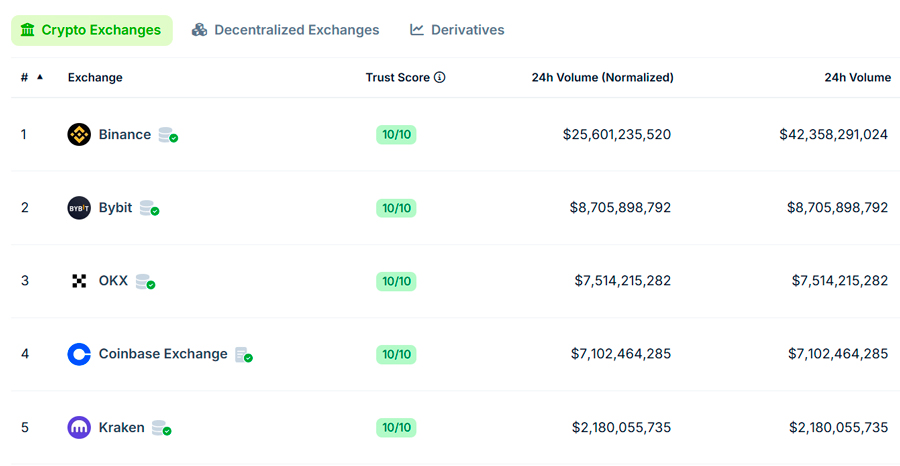The width and height of the screenshot is (900, 466).
Task: Click the Trust Score info icon
Action: point(440,77)
